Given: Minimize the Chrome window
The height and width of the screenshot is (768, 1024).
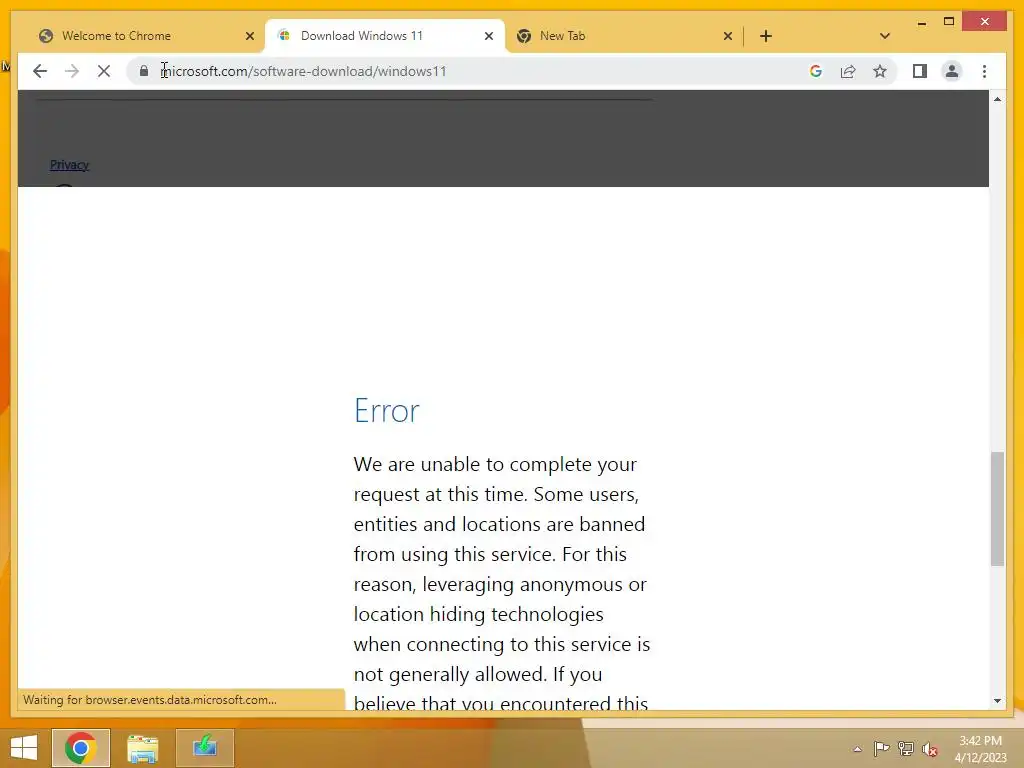Looking at the screenshot, I should click(921, 22).
